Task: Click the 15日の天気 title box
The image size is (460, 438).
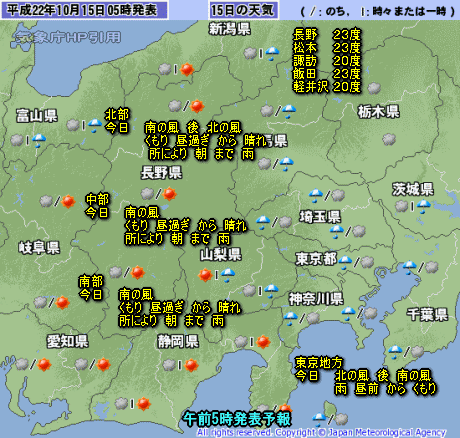Action: pos(244,10)
